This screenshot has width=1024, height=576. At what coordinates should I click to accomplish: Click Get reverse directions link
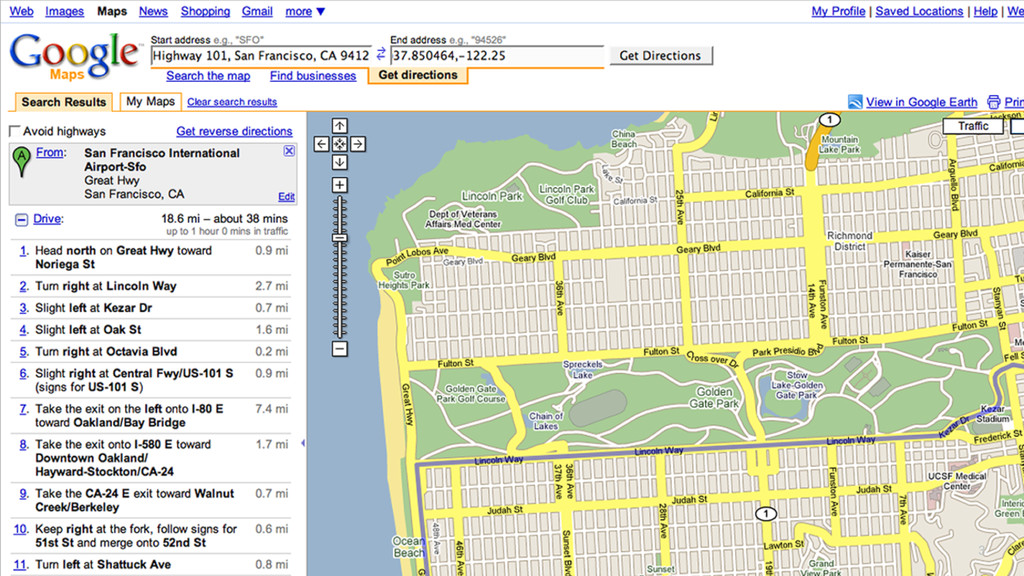(234, 131)
